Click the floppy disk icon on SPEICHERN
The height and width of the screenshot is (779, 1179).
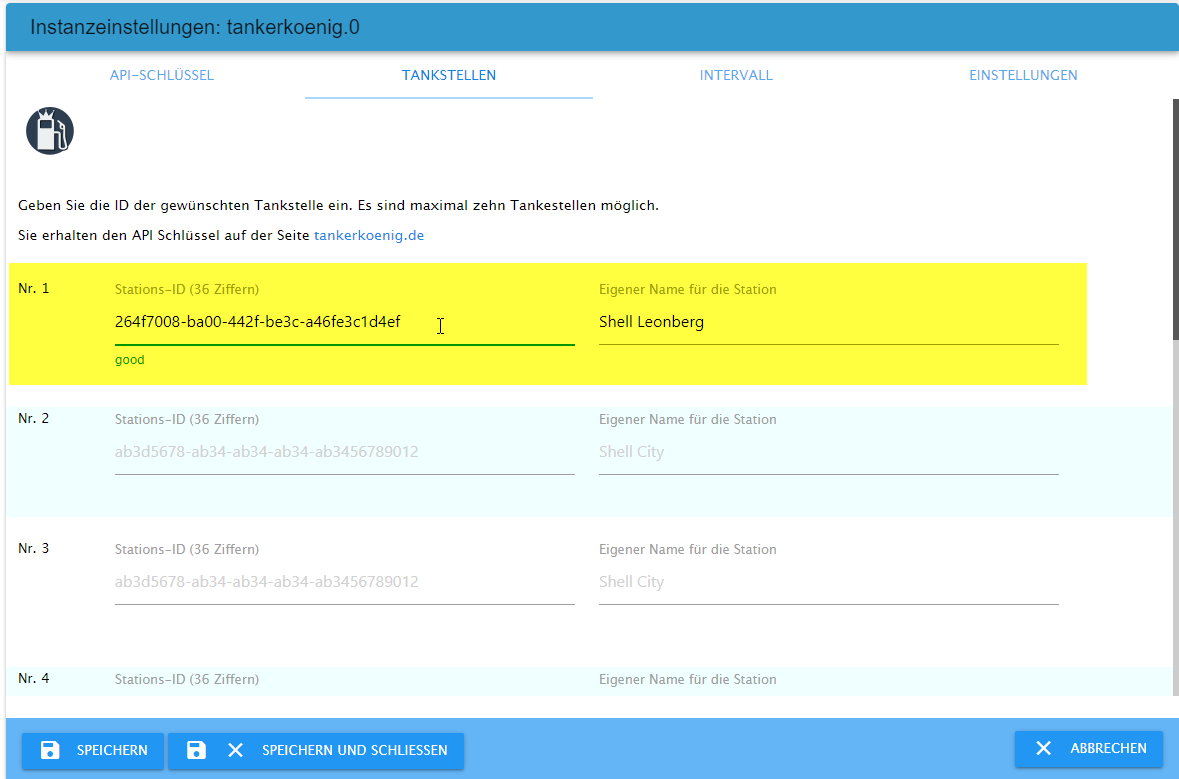tap(47, 750)
